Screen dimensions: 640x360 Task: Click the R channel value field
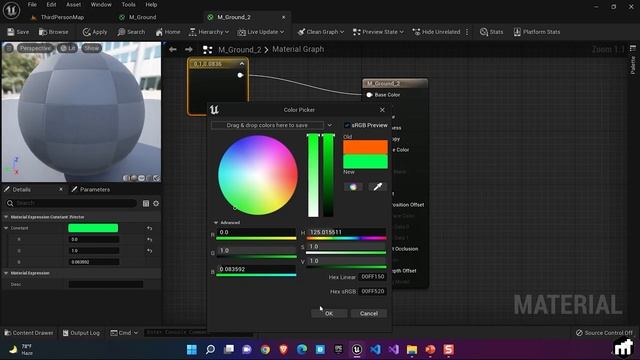click(x=256, y=232)
